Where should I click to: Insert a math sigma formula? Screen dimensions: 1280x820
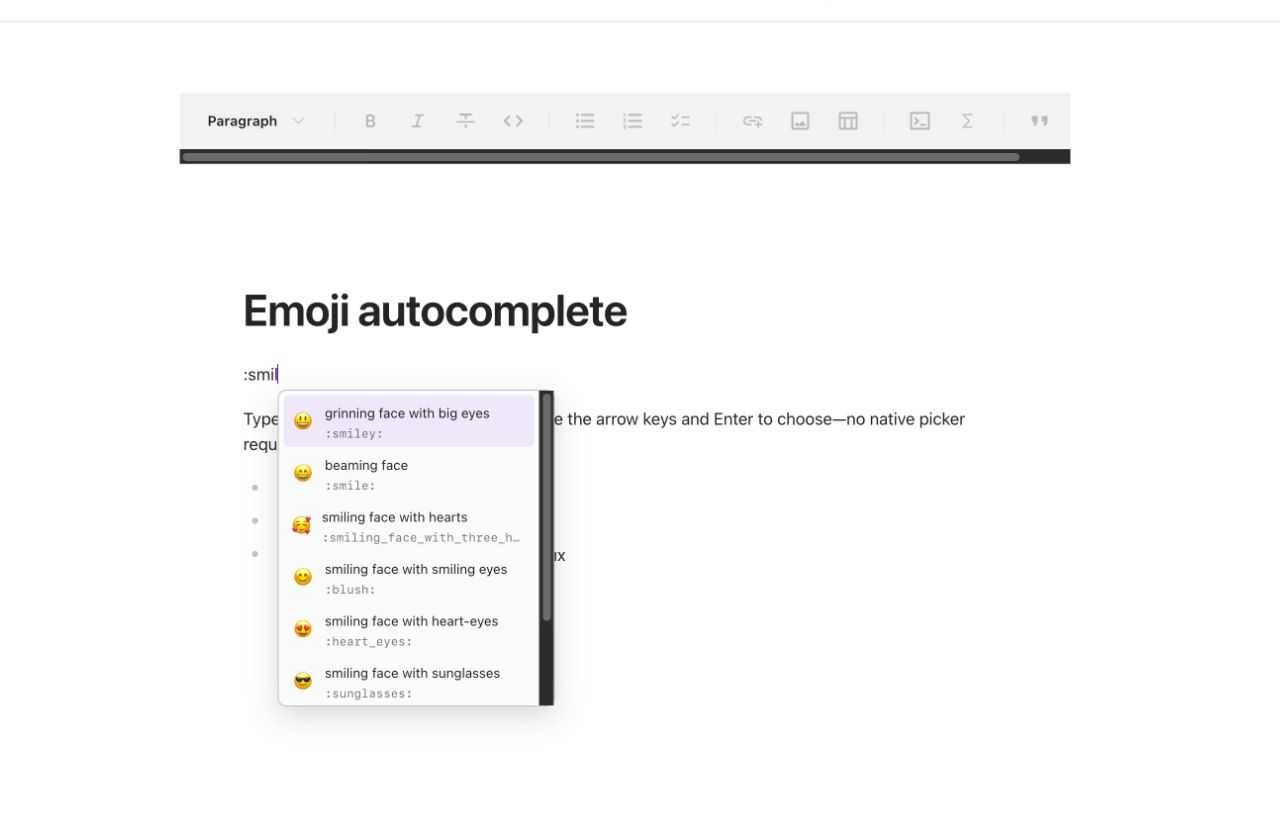pos(968,121)
